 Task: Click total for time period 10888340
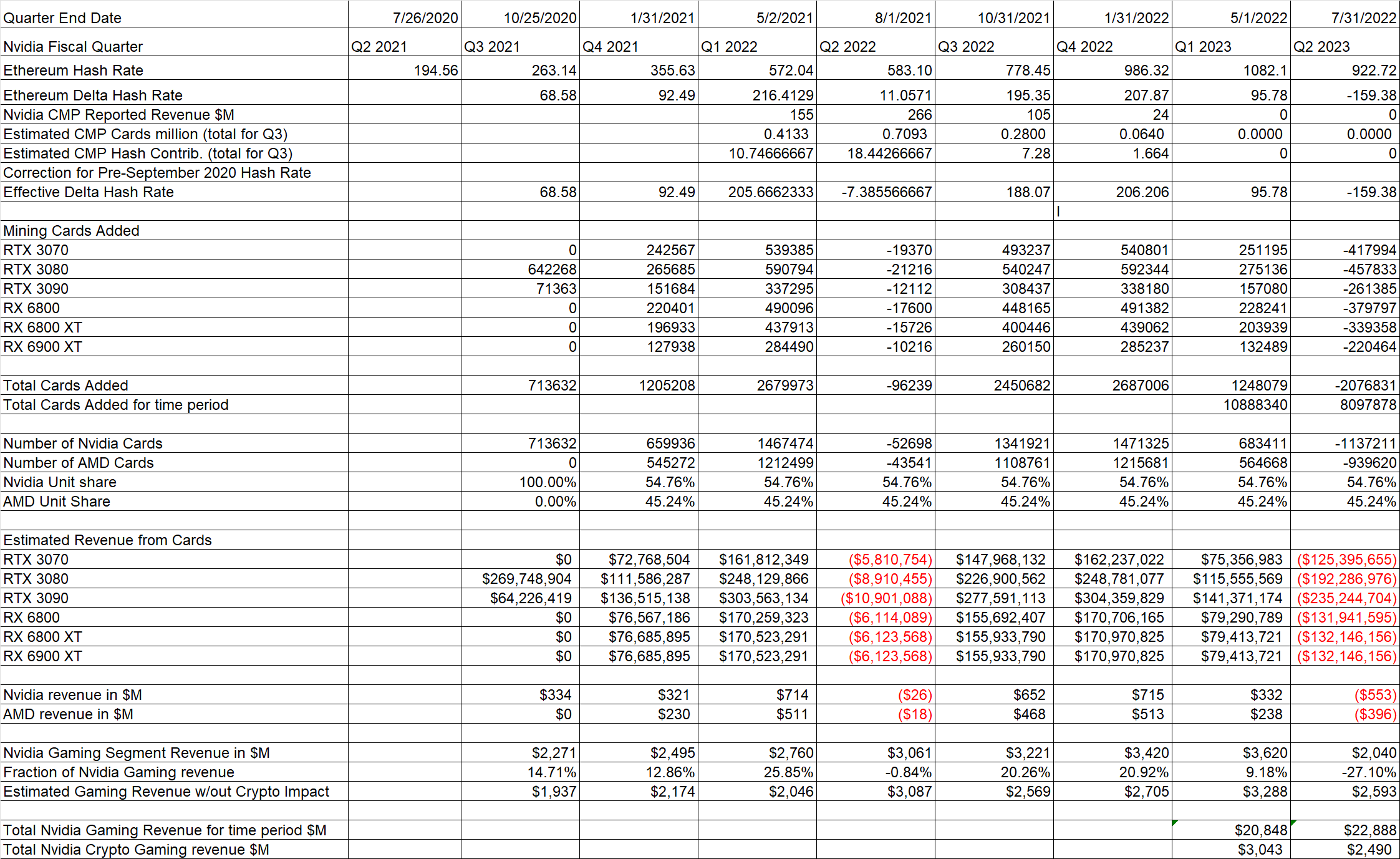click(1231, 404)
